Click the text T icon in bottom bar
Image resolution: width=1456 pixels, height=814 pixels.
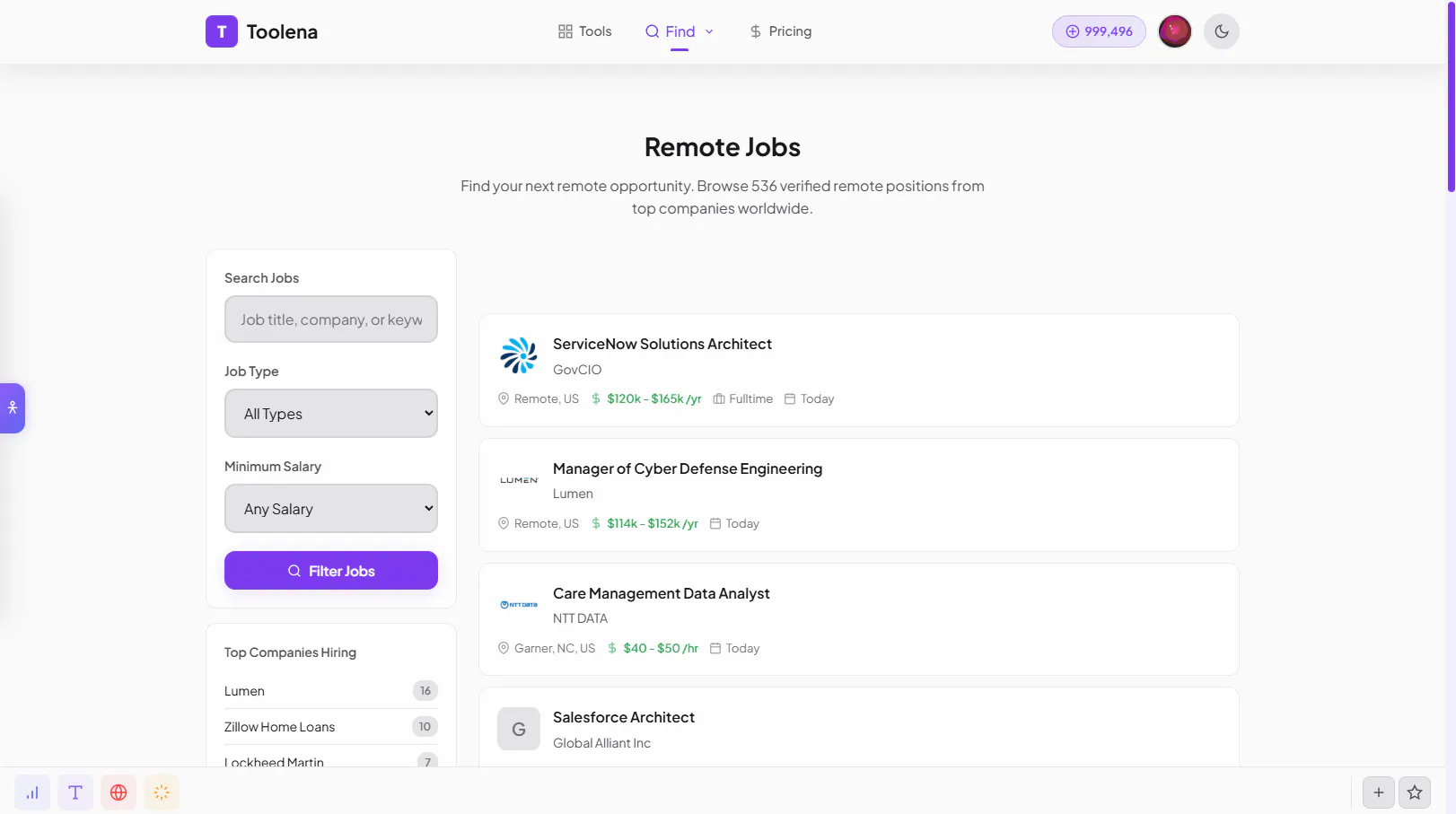click(x=75, y=792)
